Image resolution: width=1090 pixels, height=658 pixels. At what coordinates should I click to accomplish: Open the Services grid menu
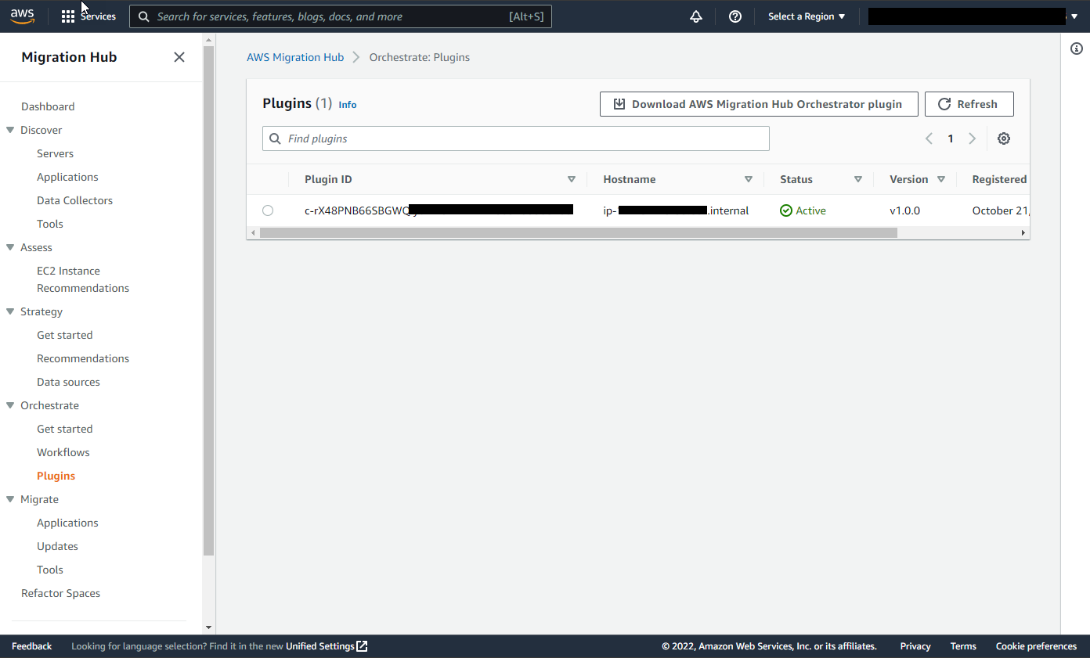tap(67, 17)
